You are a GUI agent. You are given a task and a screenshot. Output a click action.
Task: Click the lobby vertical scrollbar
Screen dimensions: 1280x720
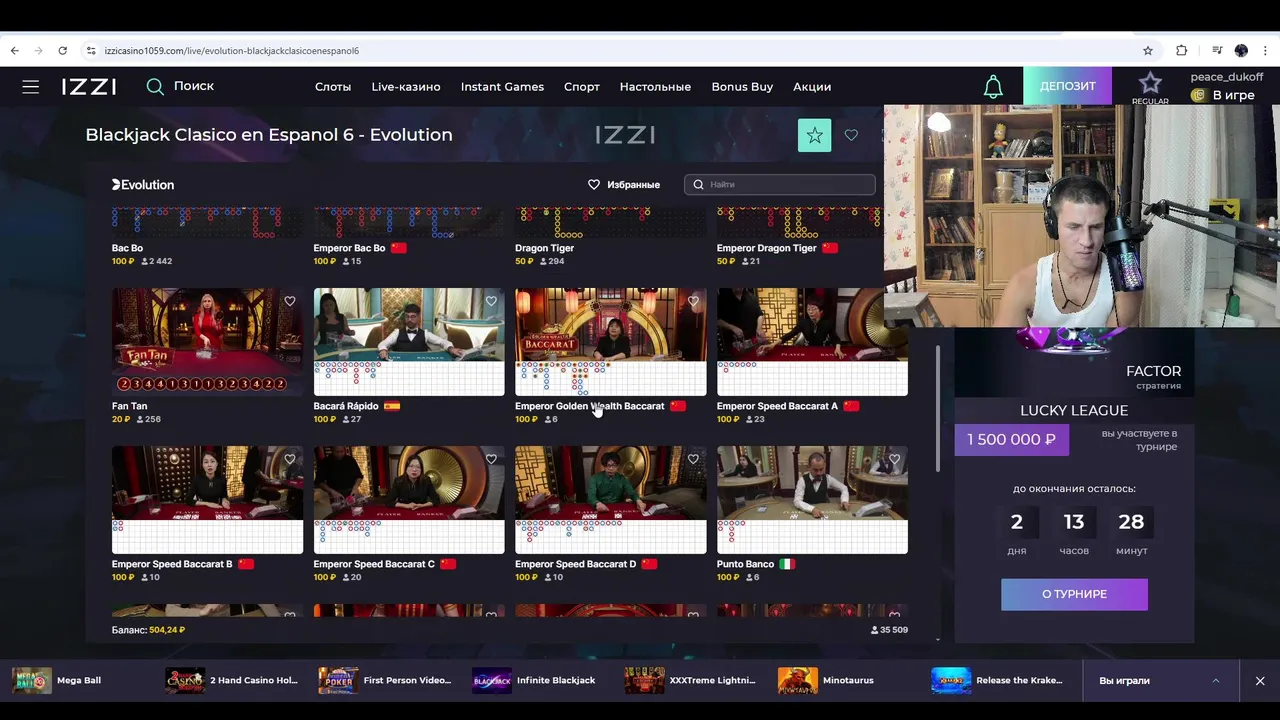tap(937, 408)
